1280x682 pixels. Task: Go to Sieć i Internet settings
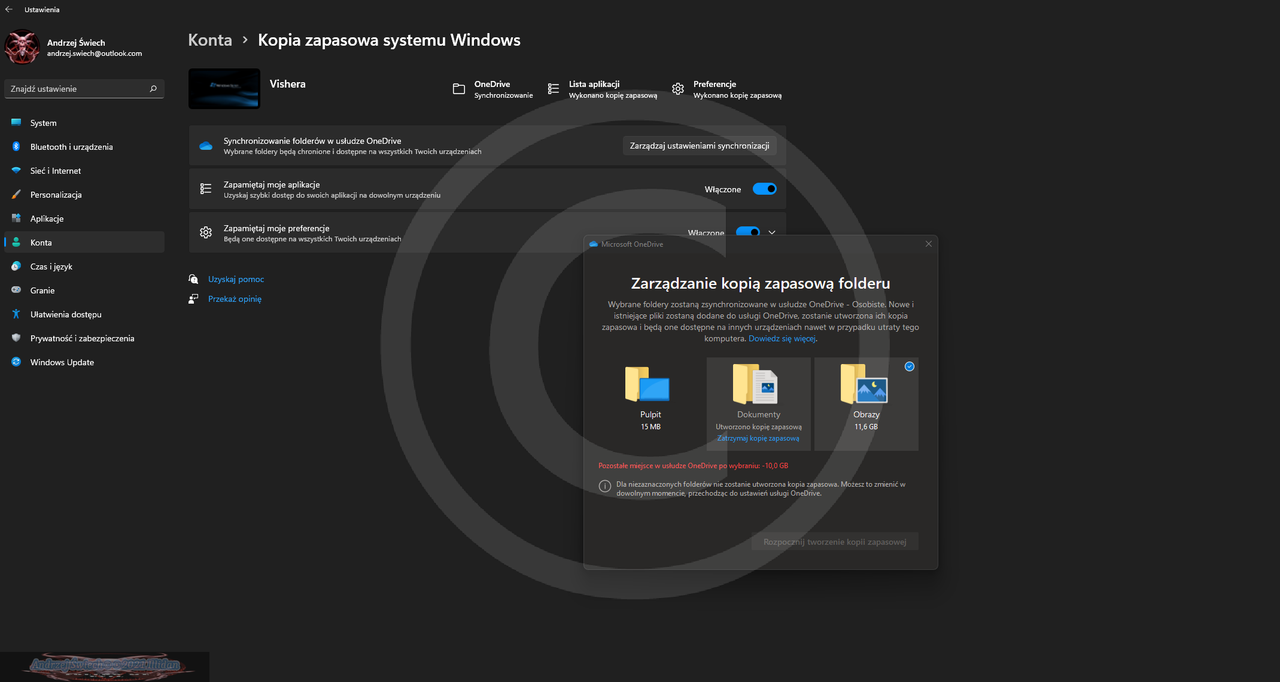[x=84, y=171]
